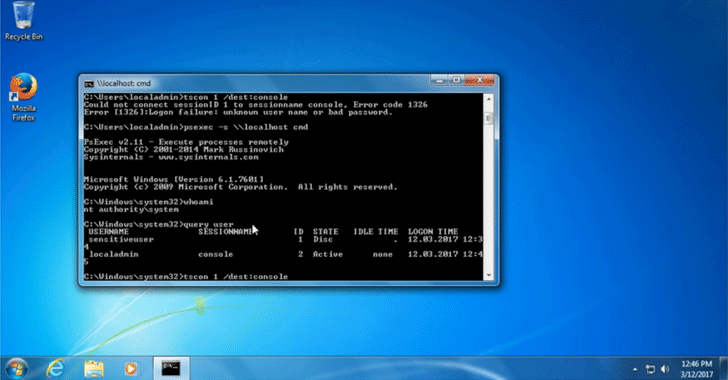
Task: Click the cmd window title bar icon
Action: (x=89, y=84)
